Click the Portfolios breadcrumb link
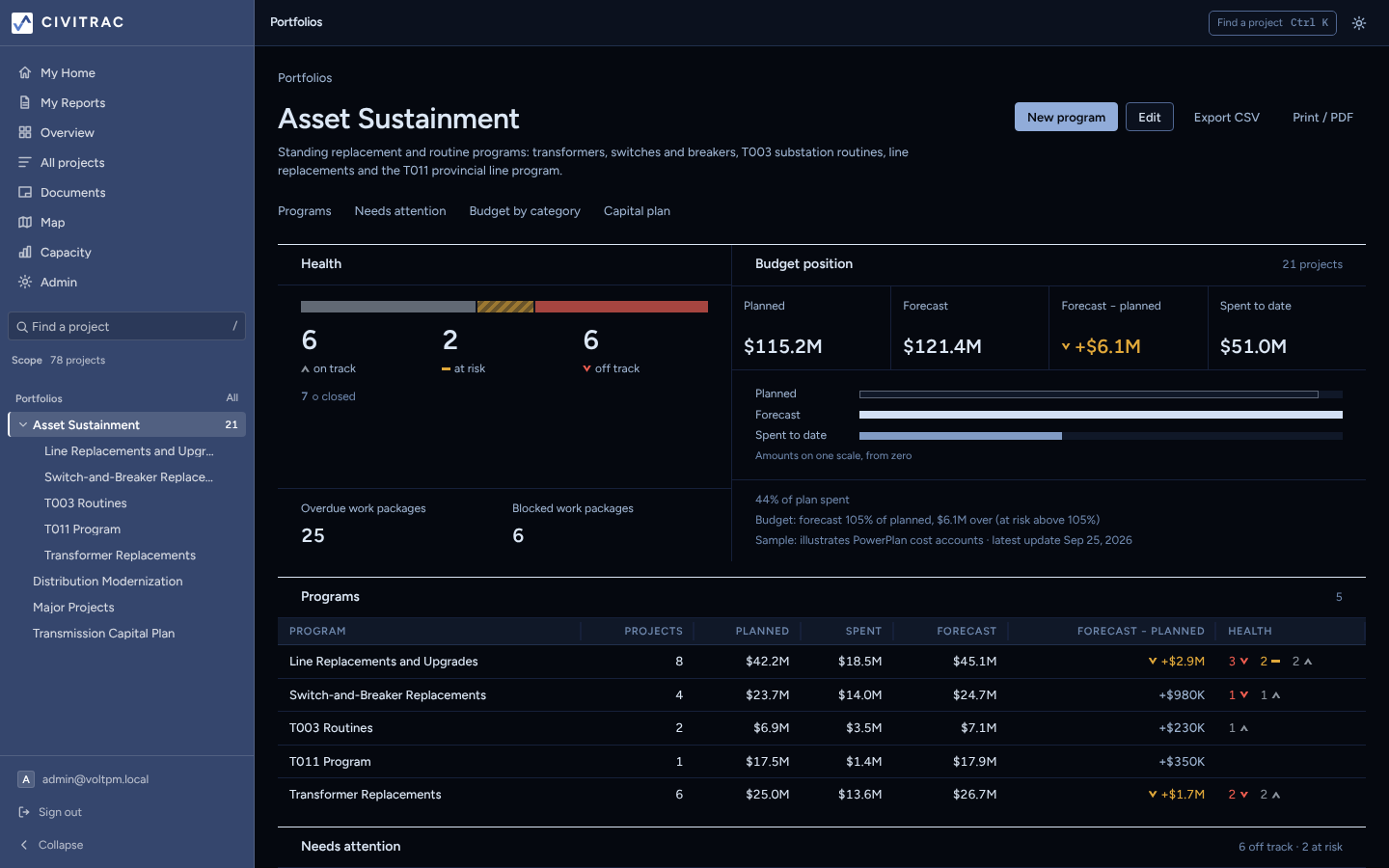1389x868 pixels. pyautogui.click(x=305, y=78)
